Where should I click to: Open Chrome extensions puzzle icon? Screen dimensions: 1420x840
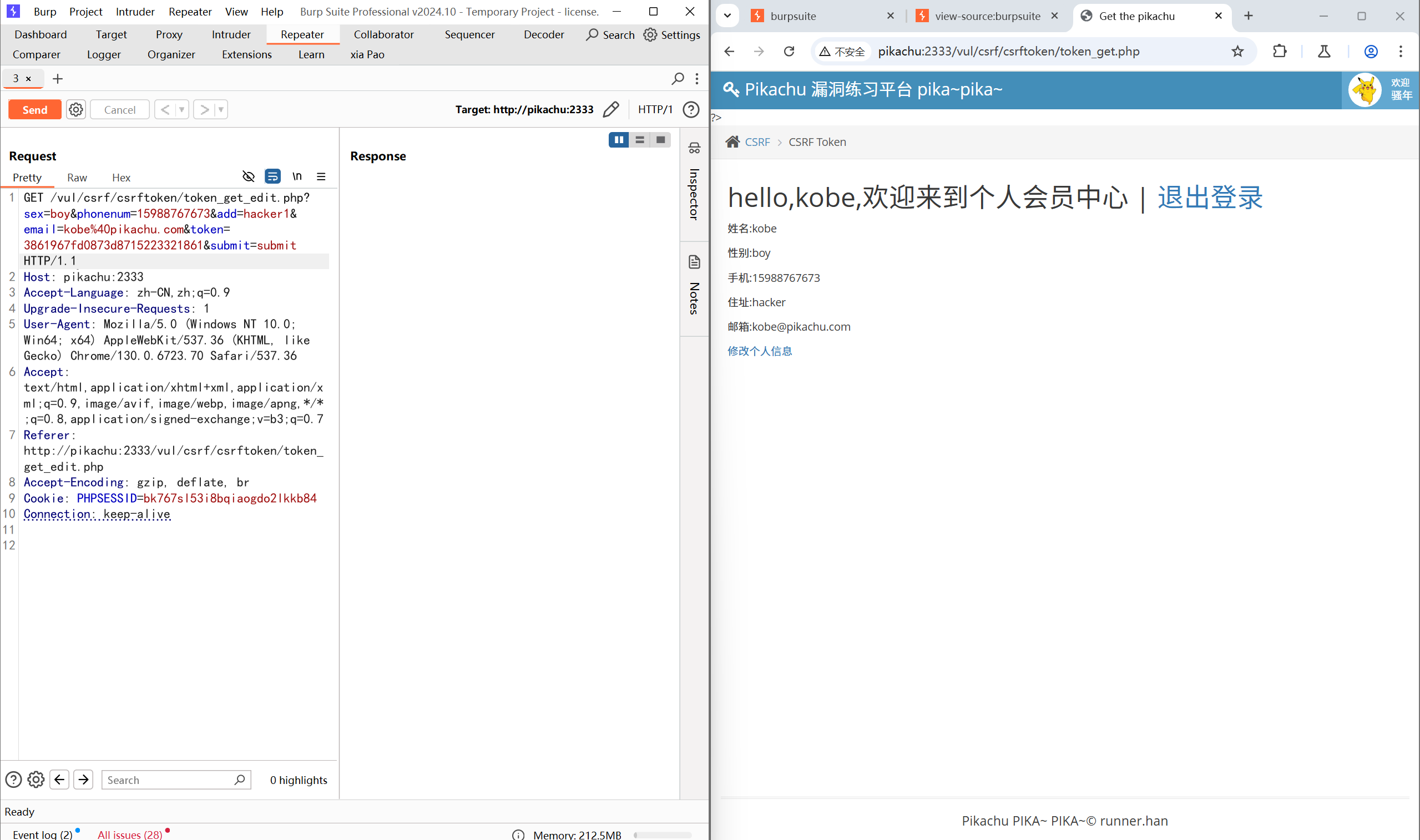[1280, 52]
